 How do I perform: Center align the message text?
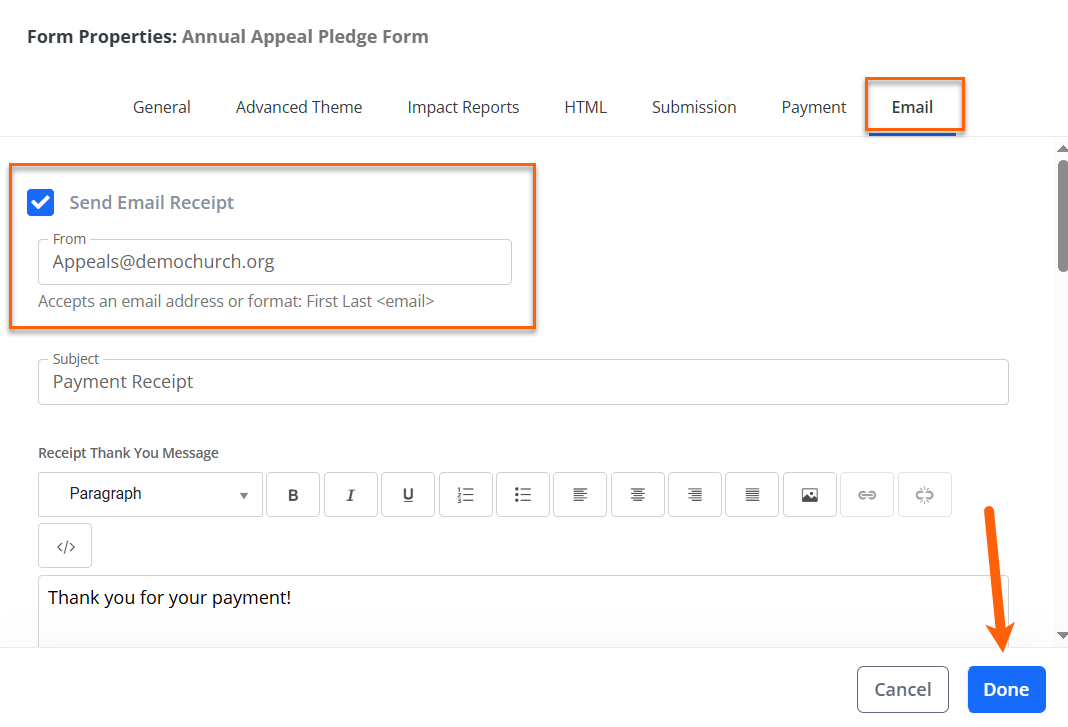coord(638,495)
